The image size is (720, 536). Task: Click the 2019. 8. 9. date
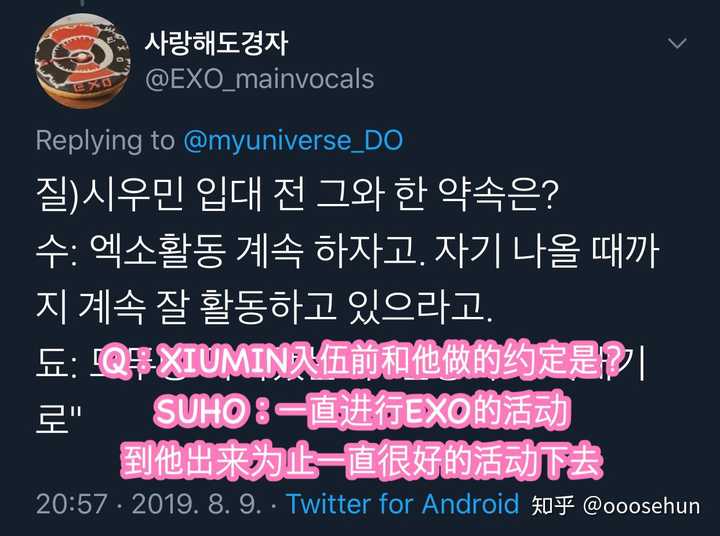(x=196, y=504)
